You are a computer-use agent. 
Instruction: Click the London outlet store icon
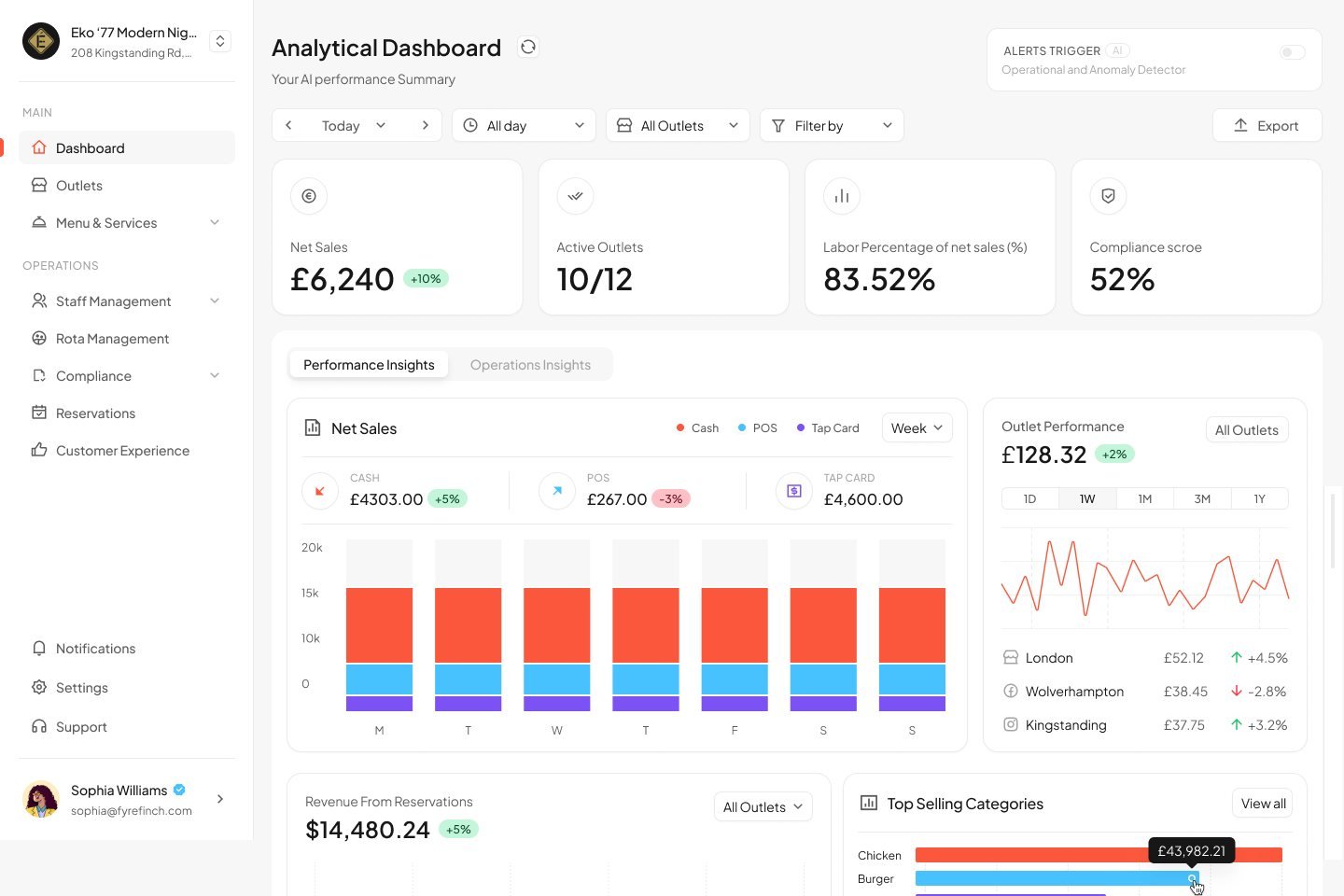[x=1010, y=657]
